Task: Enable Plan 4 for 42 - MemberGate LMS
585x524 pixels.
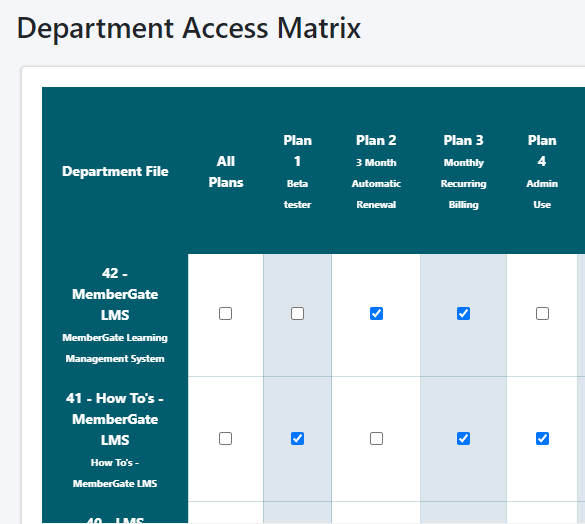Action: tap(542, 314)
